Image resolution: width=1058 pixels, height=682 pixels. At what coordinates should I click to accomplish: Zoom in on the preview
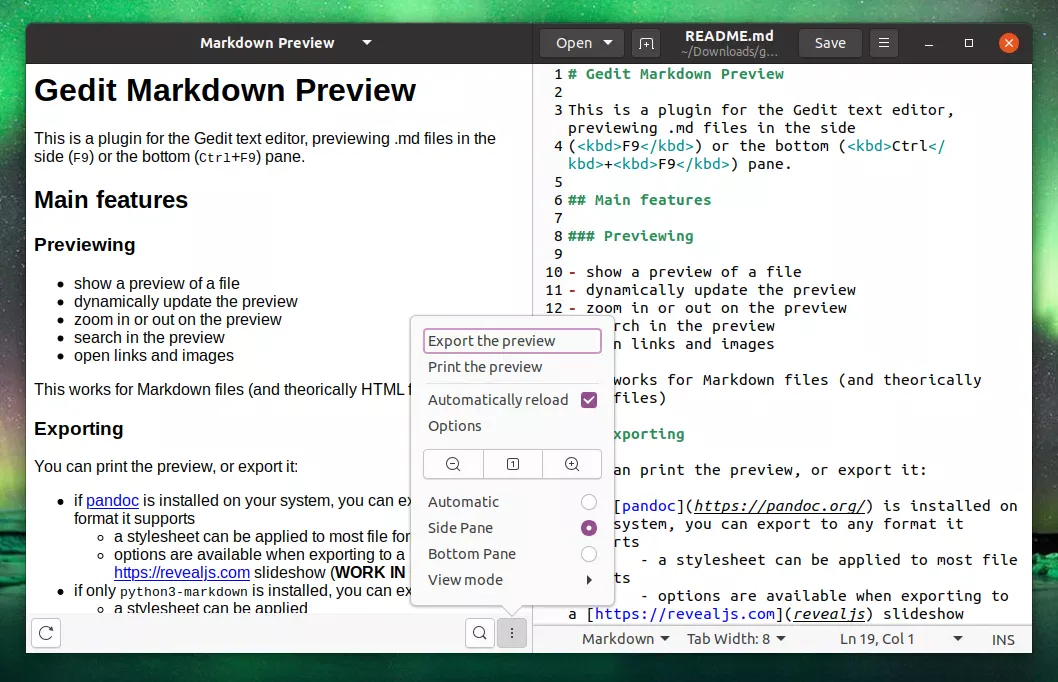[572, 464]
